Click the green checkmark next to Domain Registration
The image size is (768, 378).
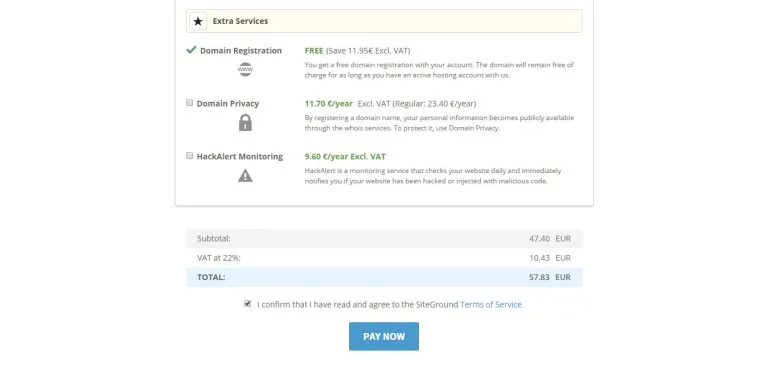tap(191, 50)
